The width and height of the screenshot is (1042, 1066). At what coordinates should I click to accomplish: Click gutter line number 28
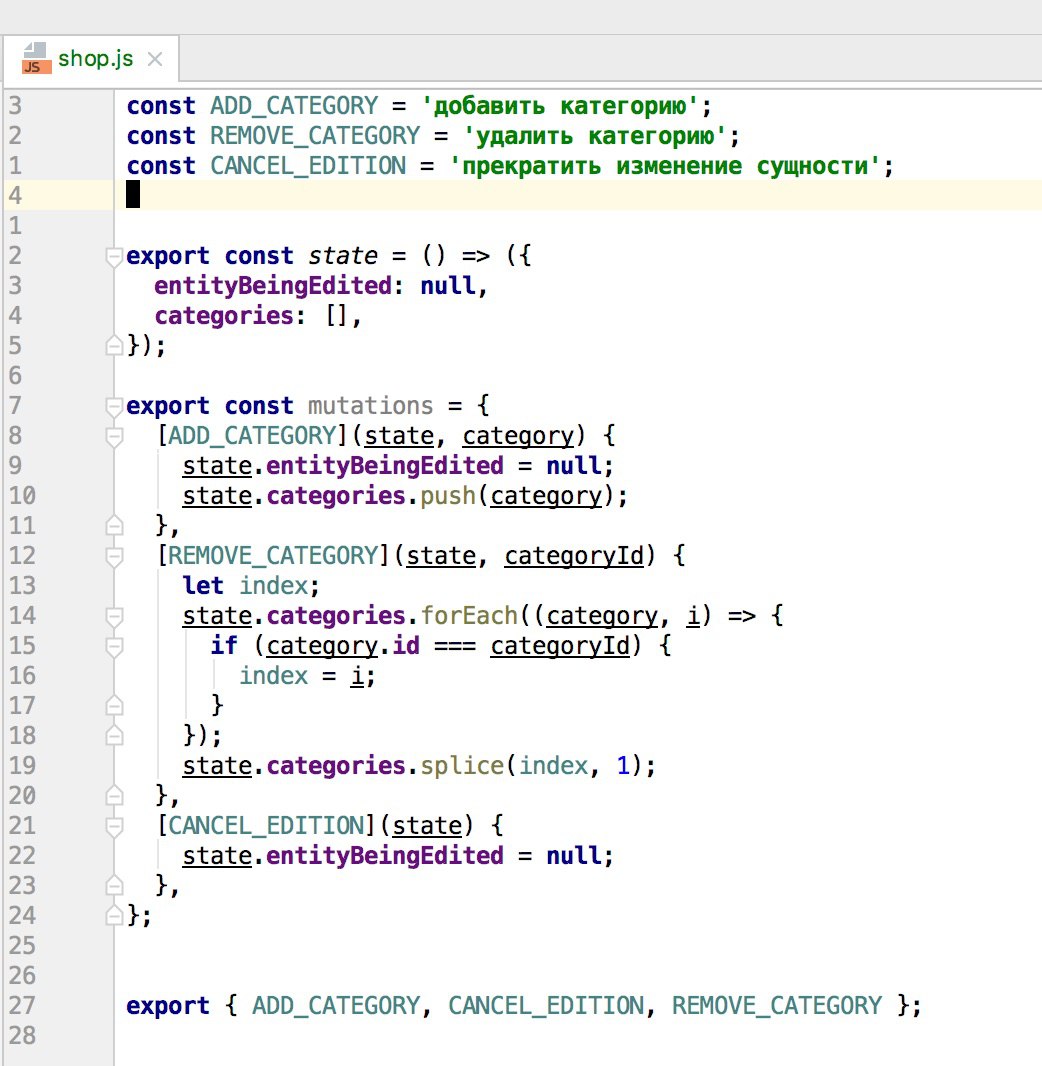pos(22,1036)
